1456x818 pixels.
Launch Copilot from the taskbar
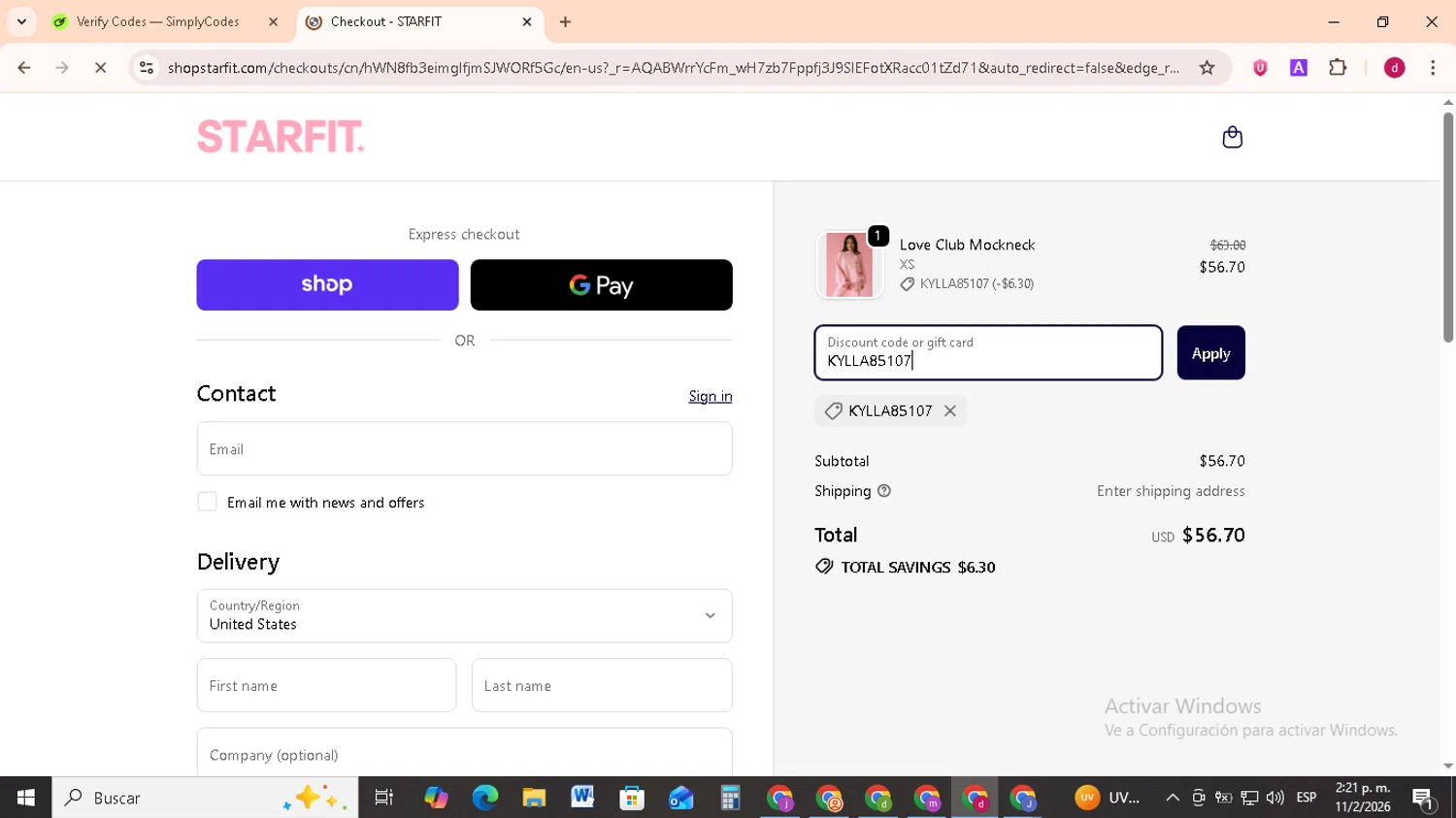436,798
